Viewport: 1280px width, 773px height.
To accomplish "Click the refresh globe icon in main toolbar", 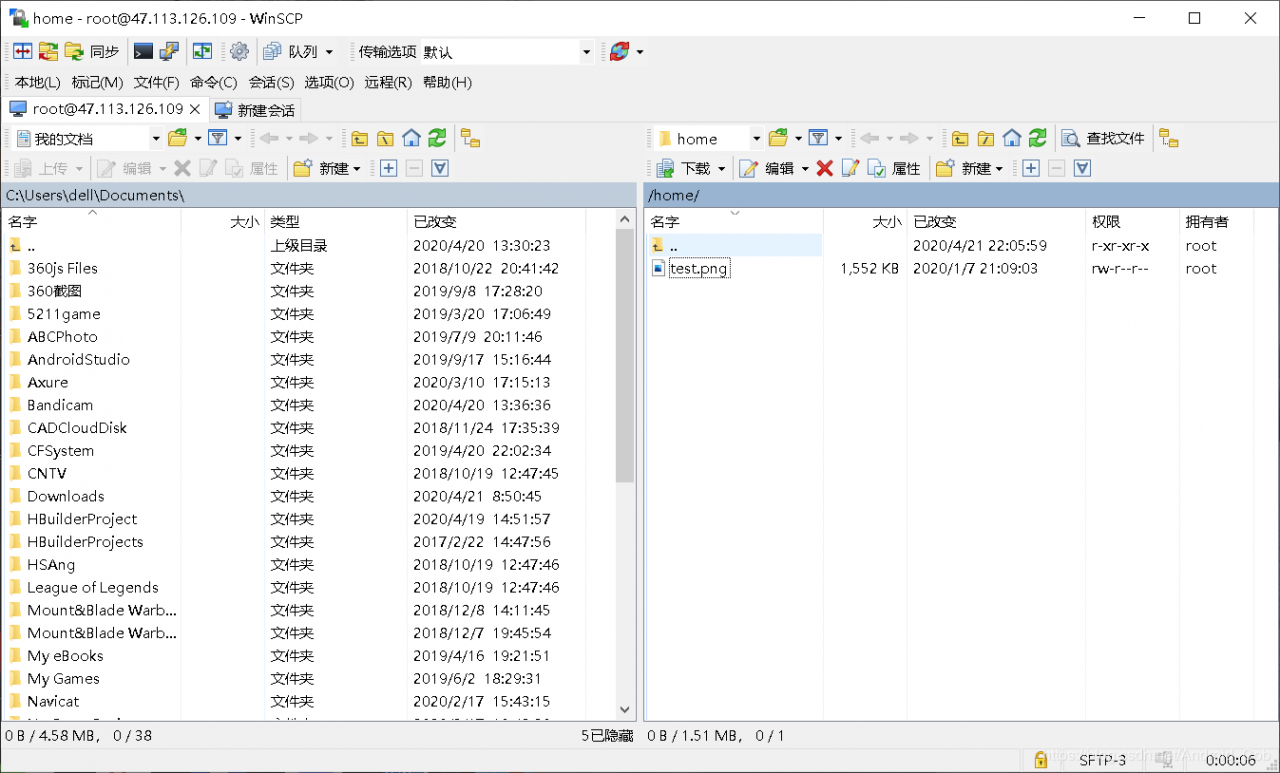I will pyautogui.click(x=620, y=51).
